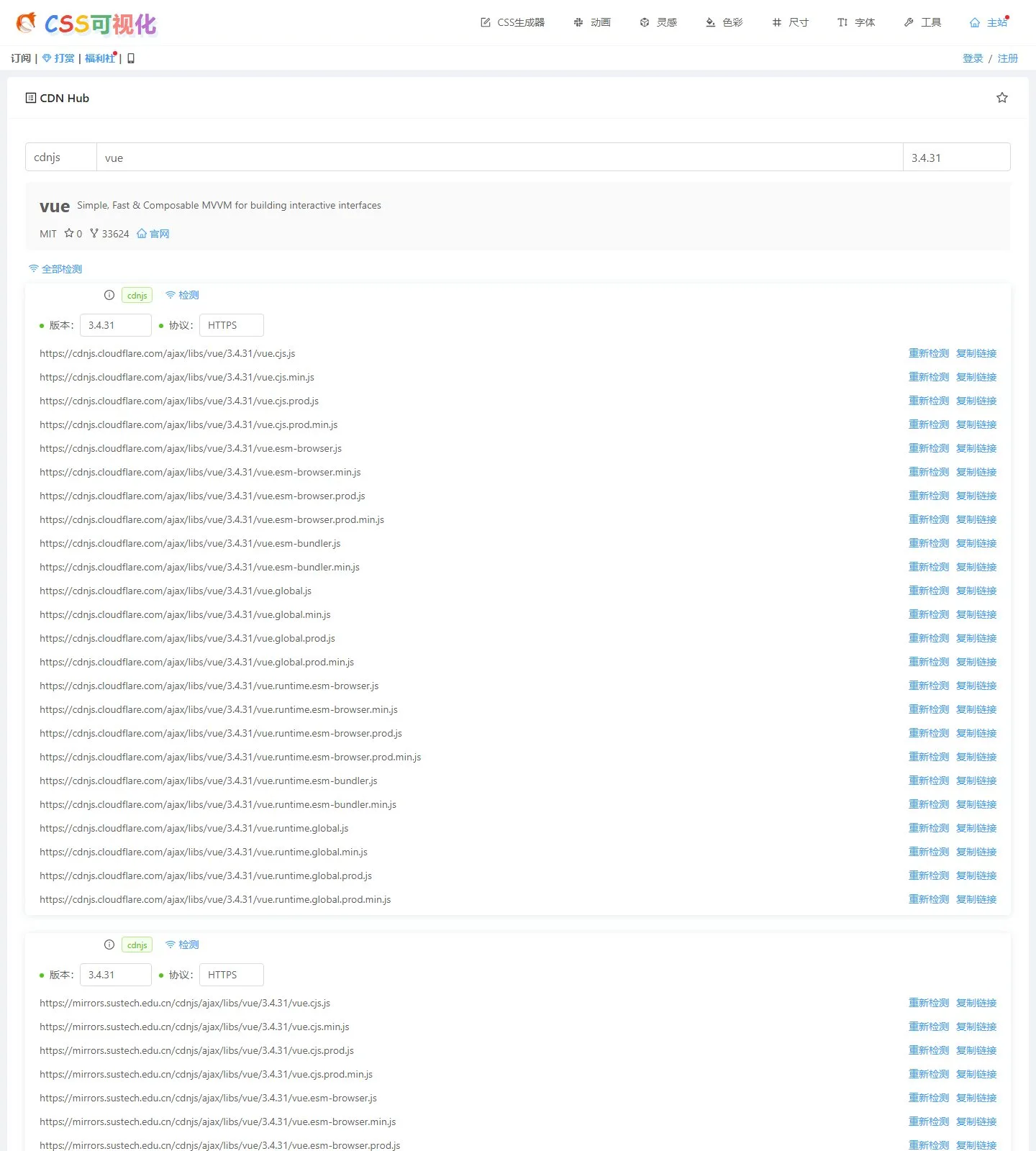Click 重新检测 for sustech vue.cjs.js
The height and width of the screenshot is (1151, 1036).
coord(929,1003)
